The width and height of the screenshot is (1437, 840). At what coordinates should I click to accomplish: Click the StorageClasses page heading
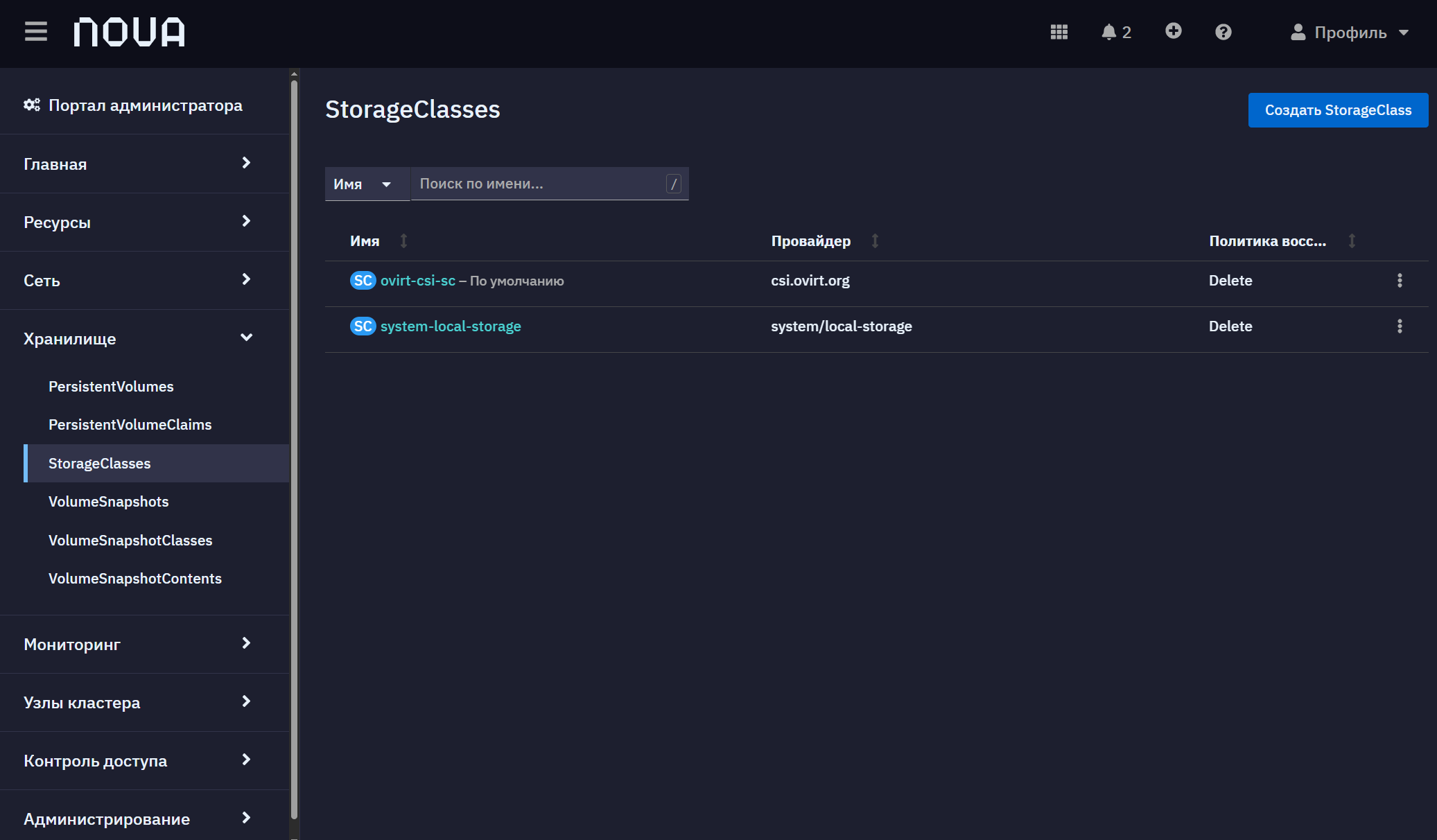[x=412, y=110]
